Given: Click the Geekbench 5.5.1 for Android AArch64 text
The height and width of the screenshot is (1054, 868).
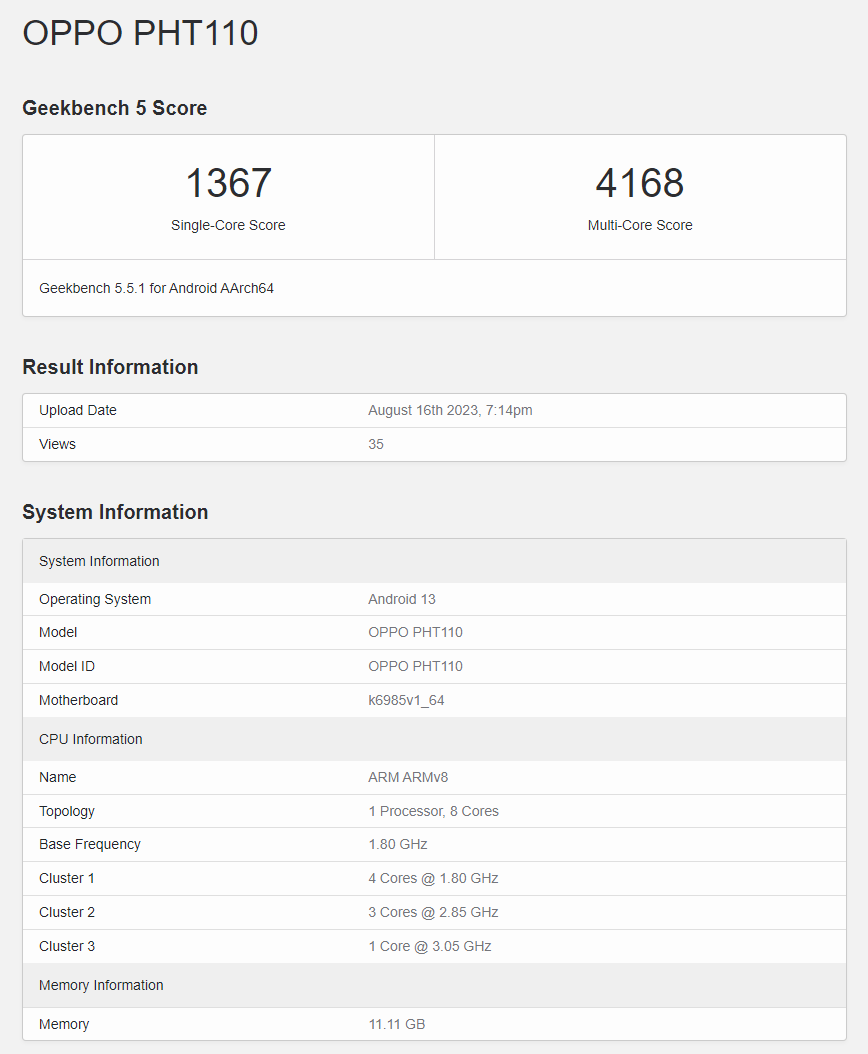Looking at the screenshot, I should pos(156,288).
